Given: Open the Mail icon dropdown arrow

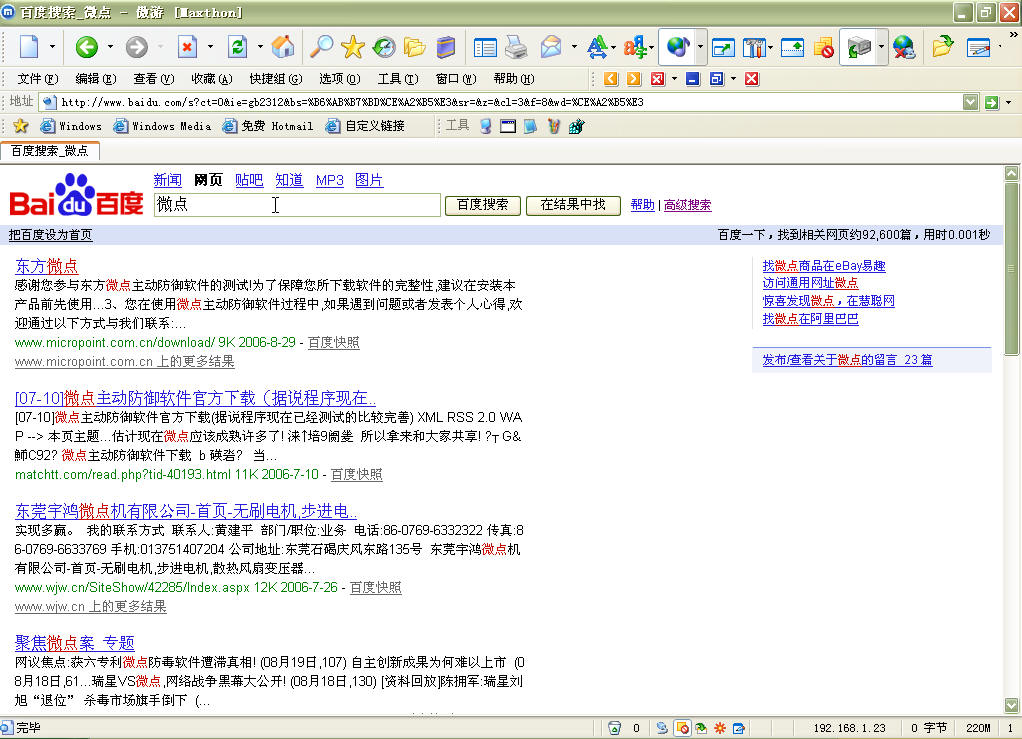Looking at the screenshot, I should coord(574,47).
